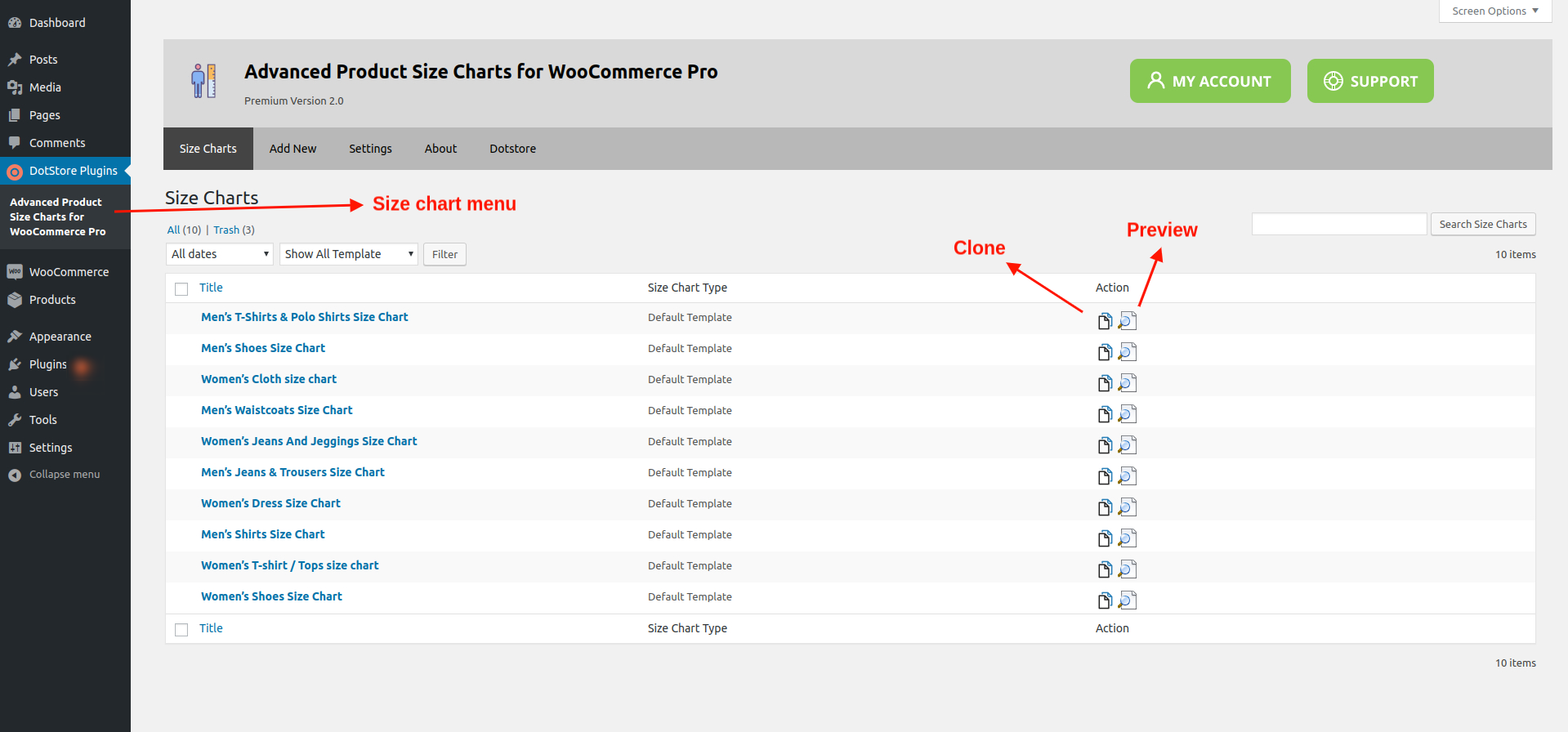Open Tools in the sidebar
Image resolution: width=1568 pixels, height=732 pixels.
(65, 420)
